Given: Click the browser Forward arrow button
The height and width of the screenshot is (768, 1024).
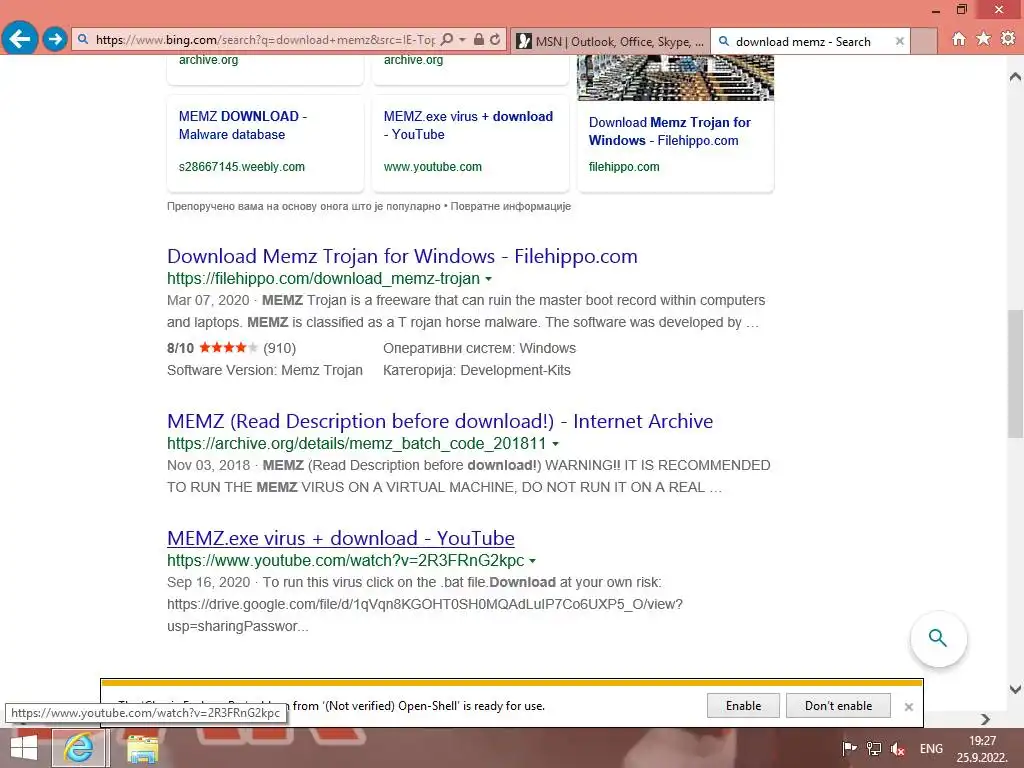Looking at the screenshot, I should [56, 39].
